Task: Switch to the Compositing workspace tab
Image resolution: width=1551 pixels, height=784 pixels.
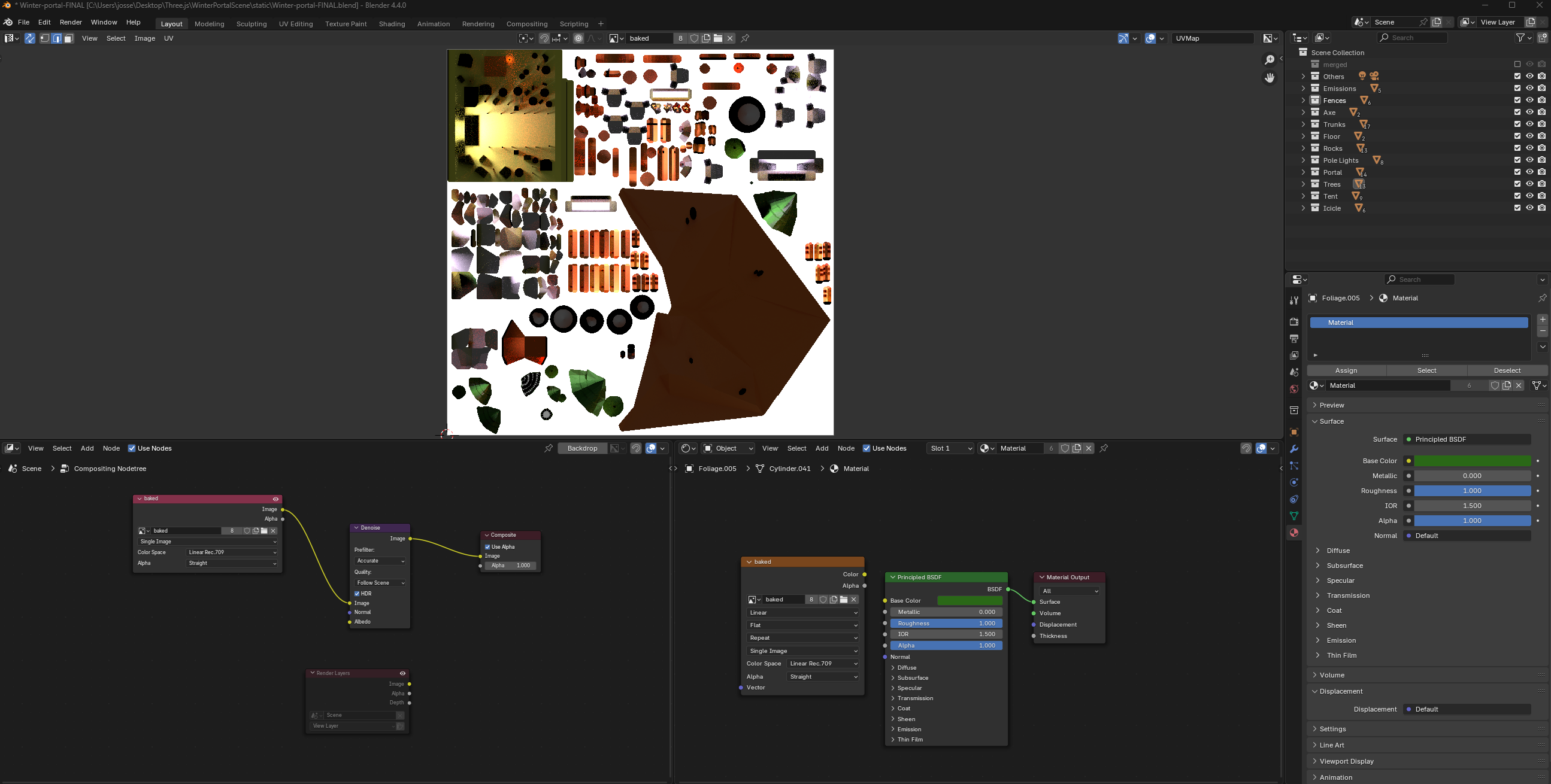Action: (x=527, y=24)
